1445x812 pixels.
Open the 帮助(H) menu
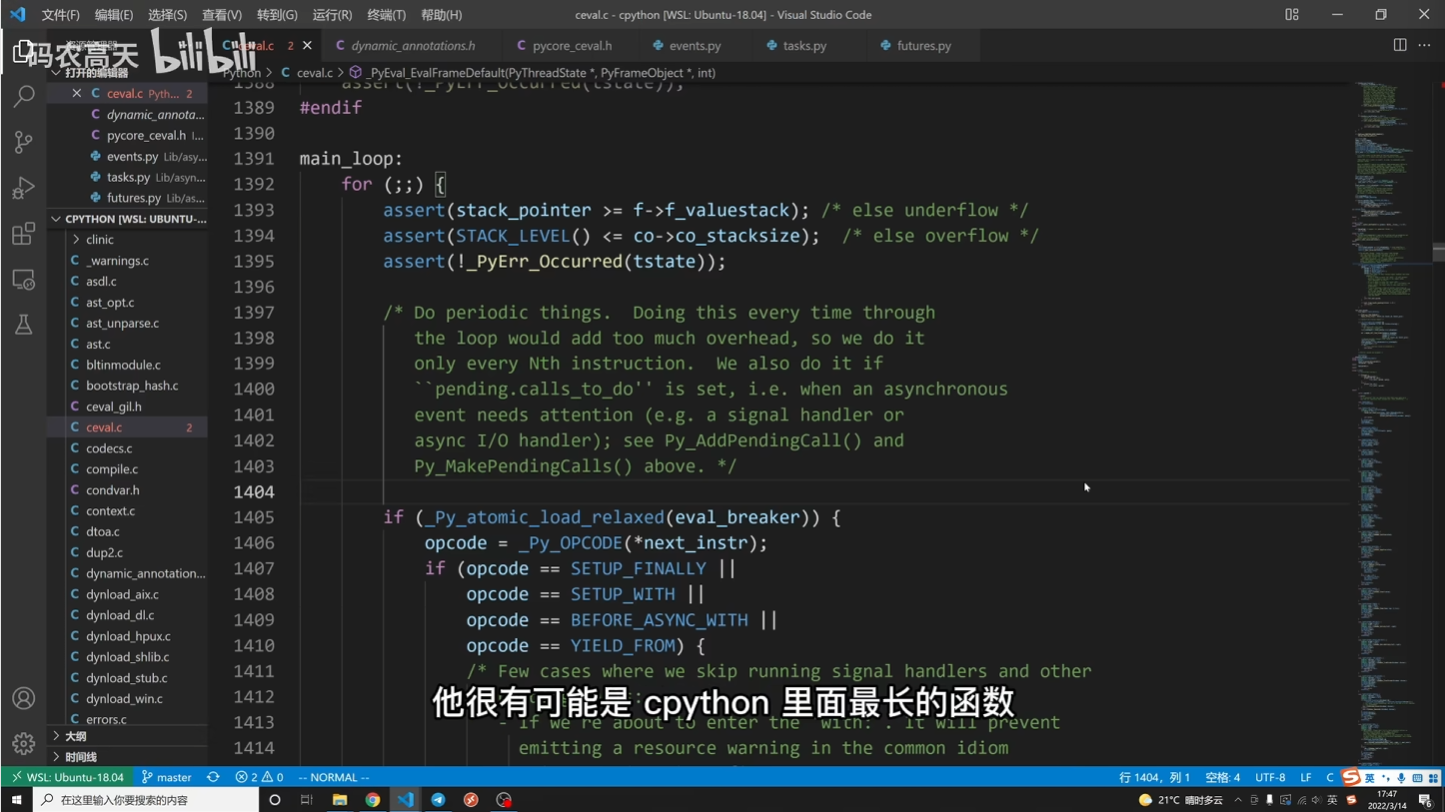coord(441,15)
